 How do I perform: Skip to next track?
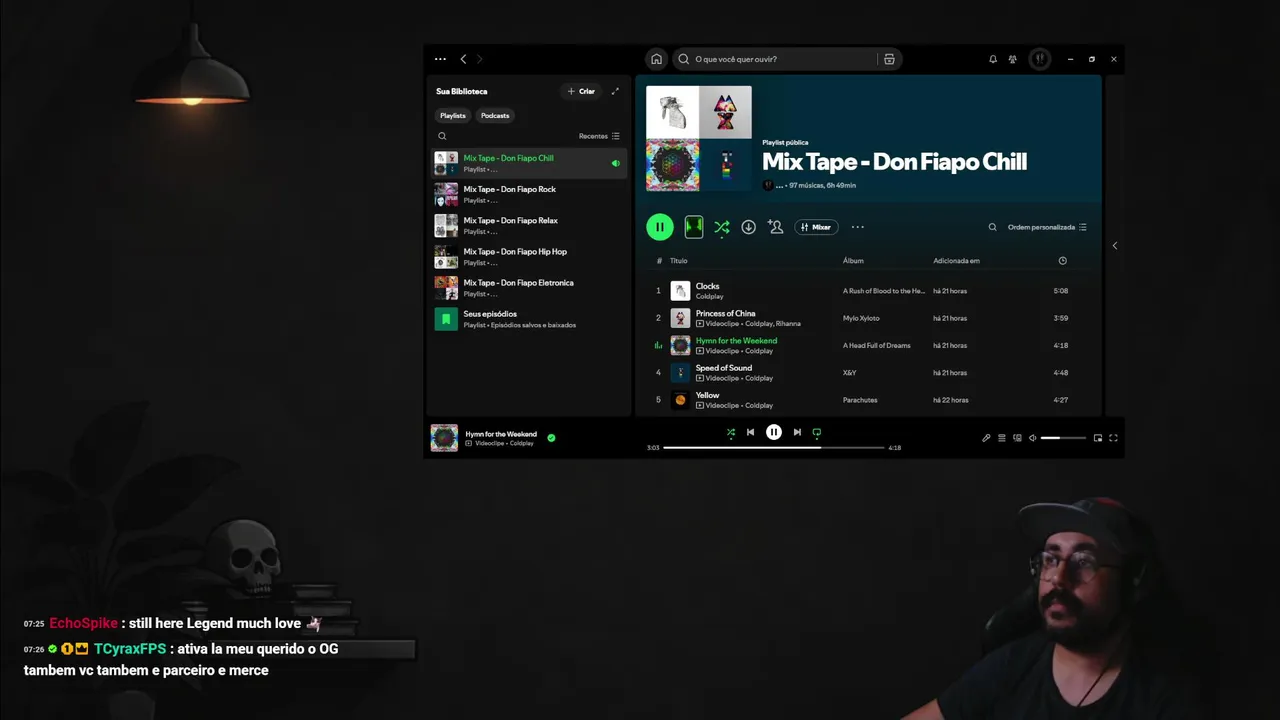coord(797,432)
